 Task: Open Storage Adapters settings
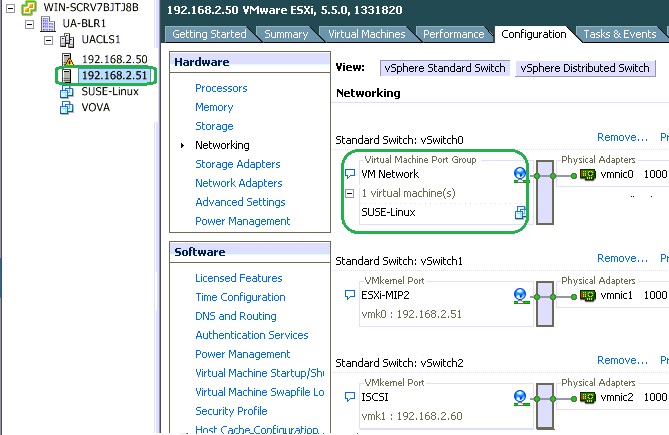tap(238, 164)
